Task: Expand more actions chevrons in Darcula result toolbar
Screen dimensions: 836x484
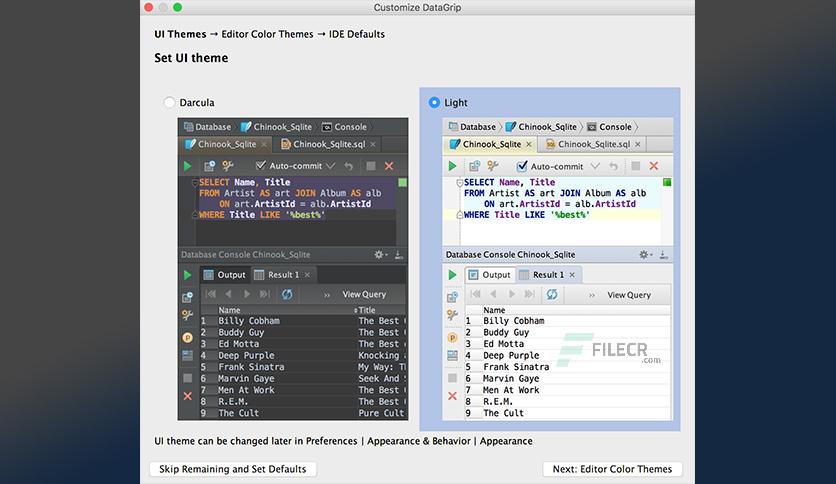Action: coord(327,295)
